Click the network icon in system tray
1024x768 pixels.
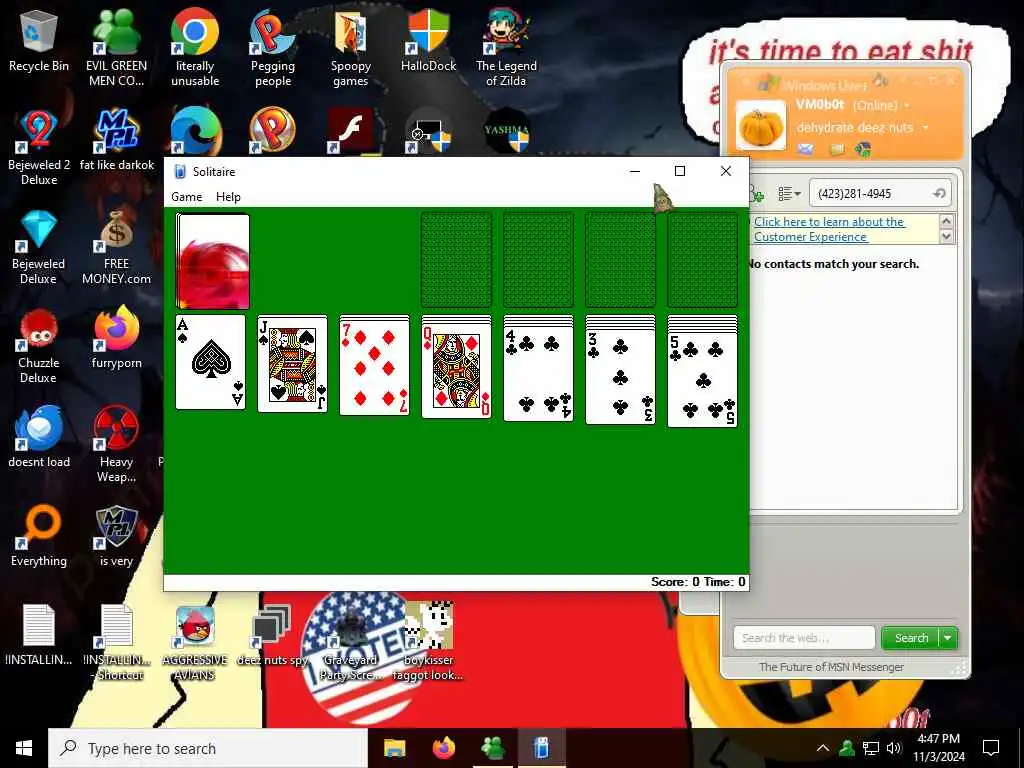click(x=871, y=748)
